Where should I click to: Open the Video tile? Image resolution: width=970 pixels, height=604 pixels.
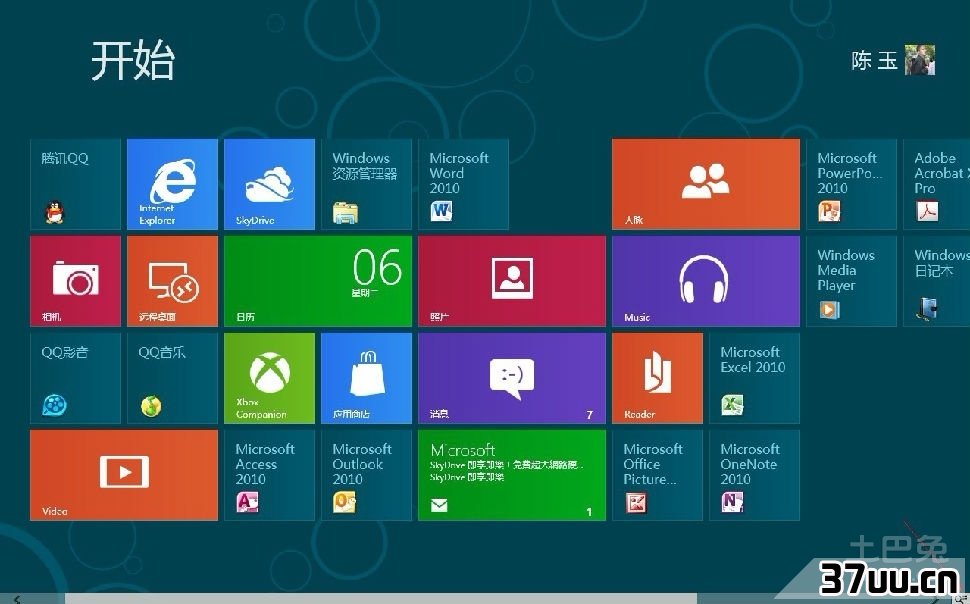click(x=124, y=475)
